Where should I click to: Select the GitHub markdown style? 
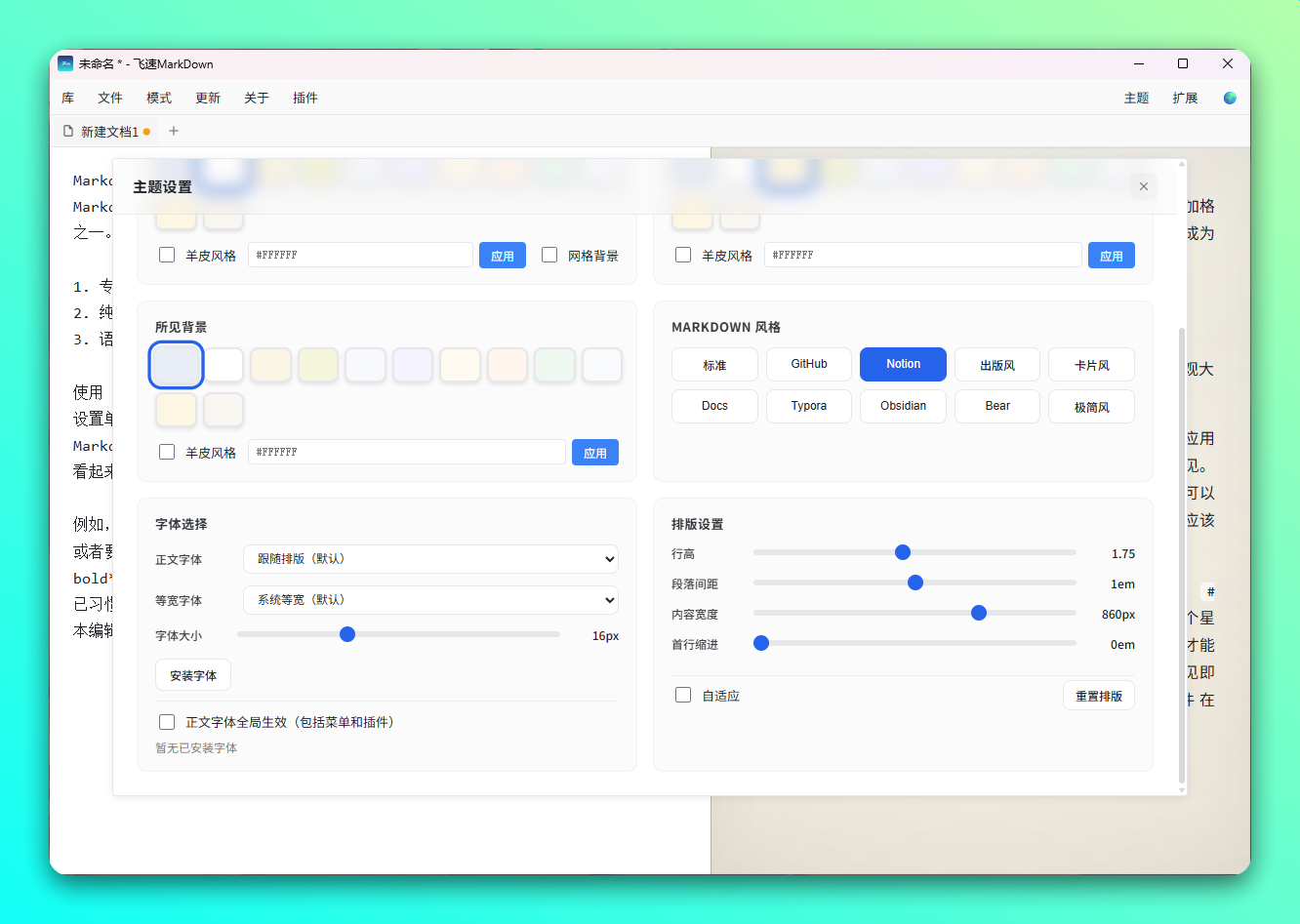808,364
